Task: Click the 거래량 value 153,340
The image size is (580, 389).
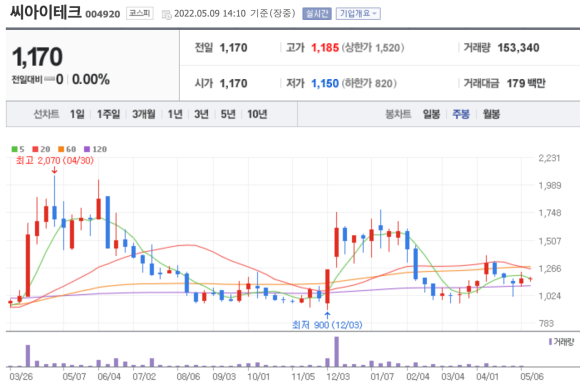Action: [x=518, y=48]
